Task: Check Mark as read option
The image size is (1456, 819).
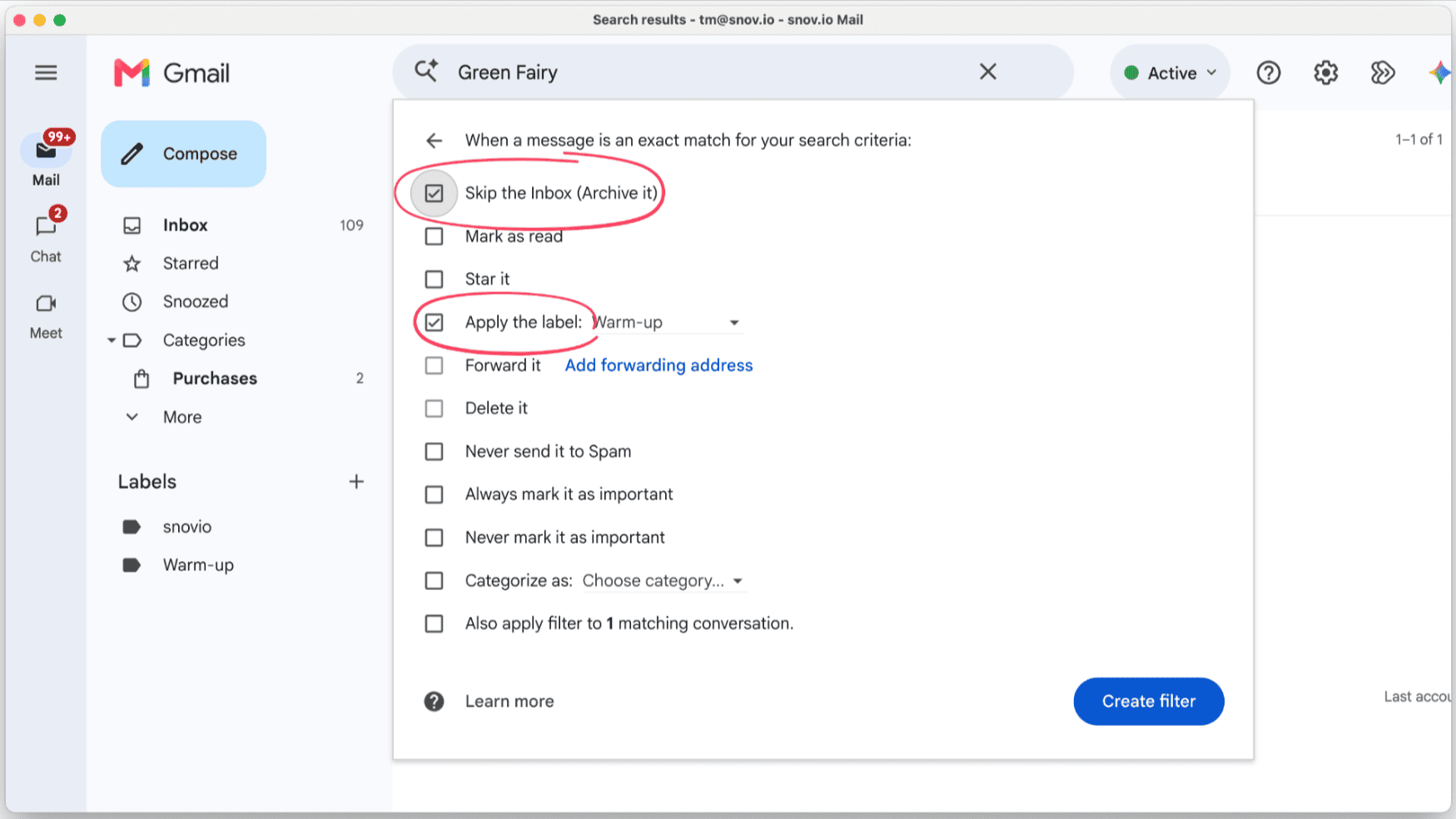Action: click(x=434, y=236)
